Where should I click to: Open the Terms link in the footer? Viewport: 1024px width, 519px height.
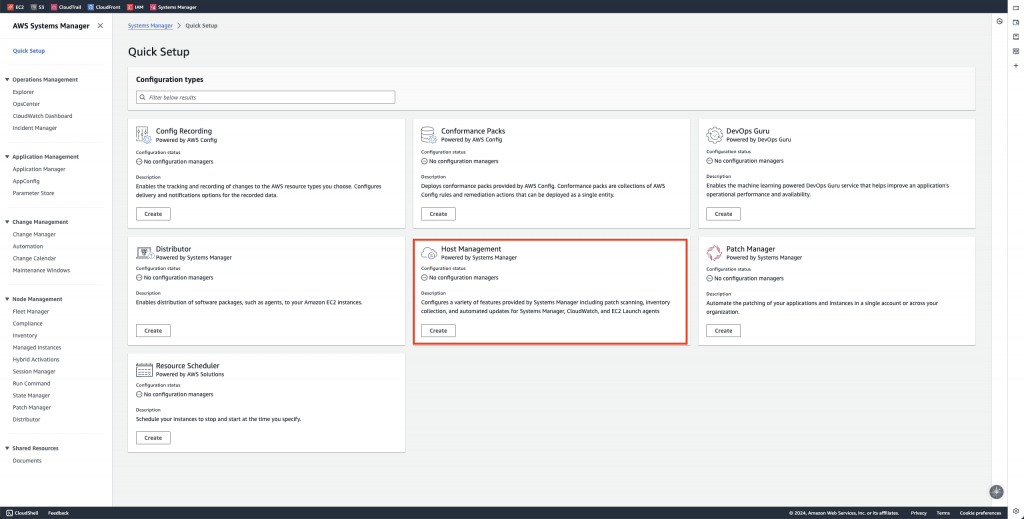[943, 513]
